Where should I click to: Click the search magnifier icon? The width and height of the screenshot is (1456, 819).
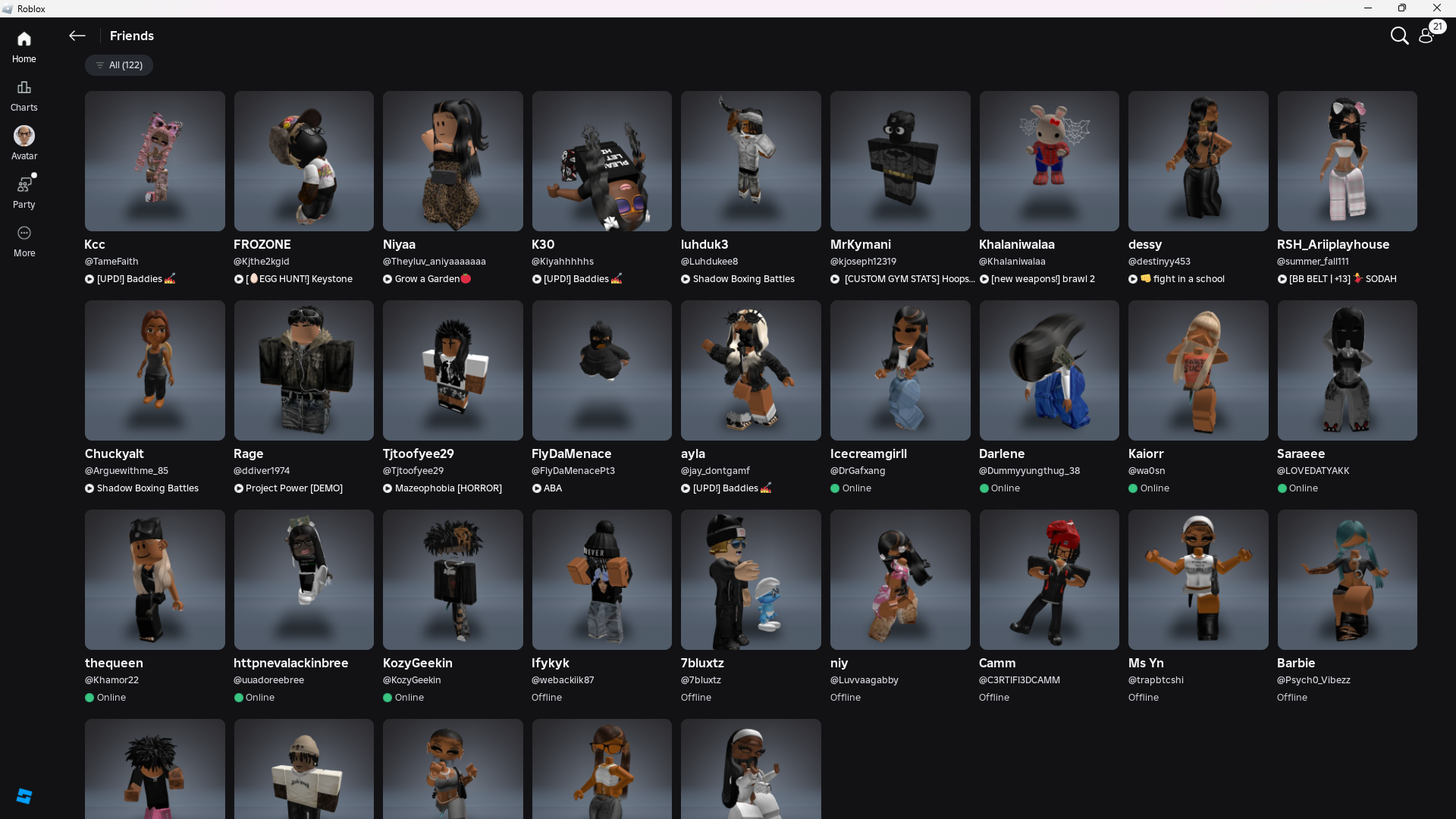1399,36
